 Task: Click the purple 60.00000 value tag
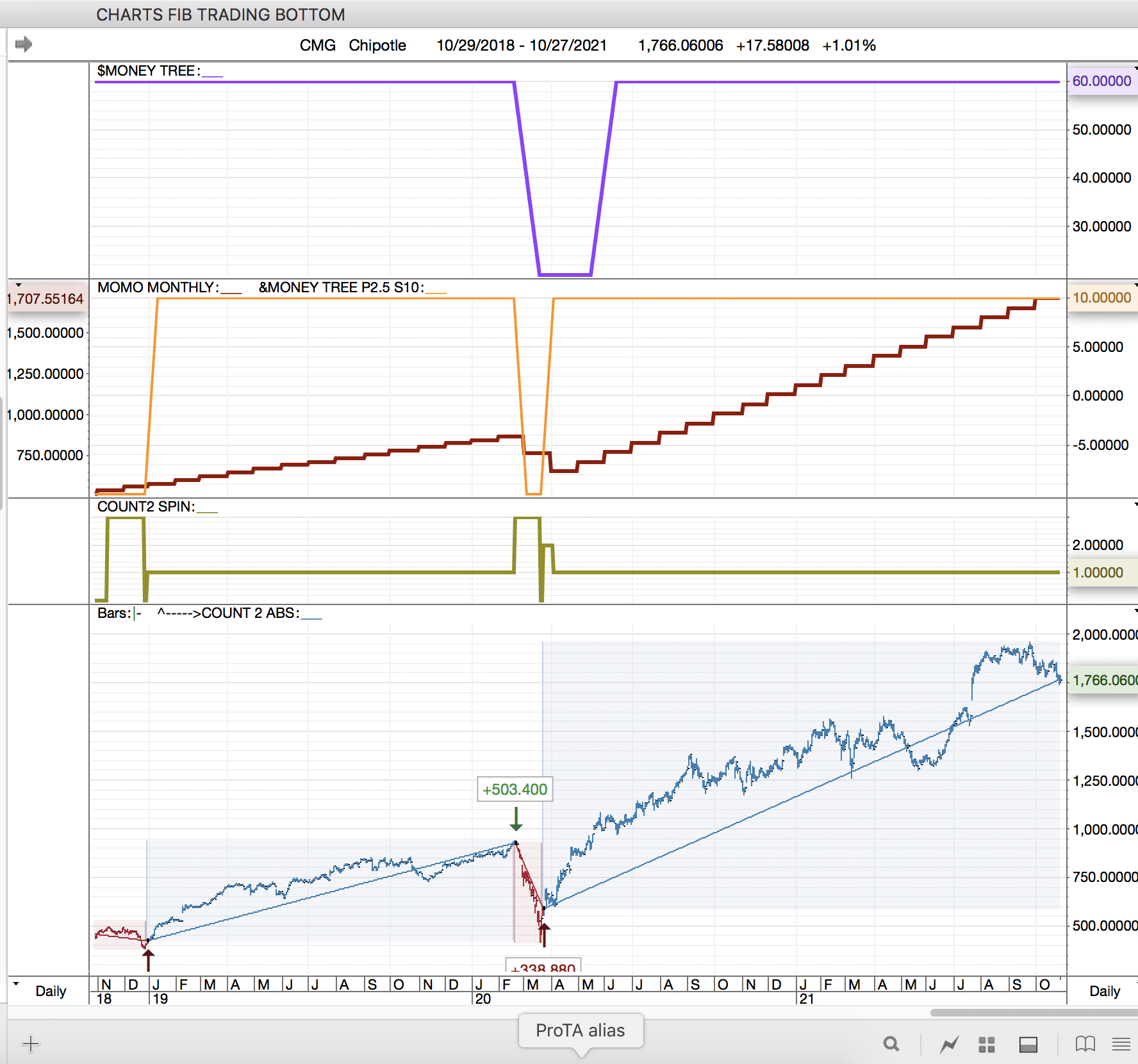point(1102,81)
